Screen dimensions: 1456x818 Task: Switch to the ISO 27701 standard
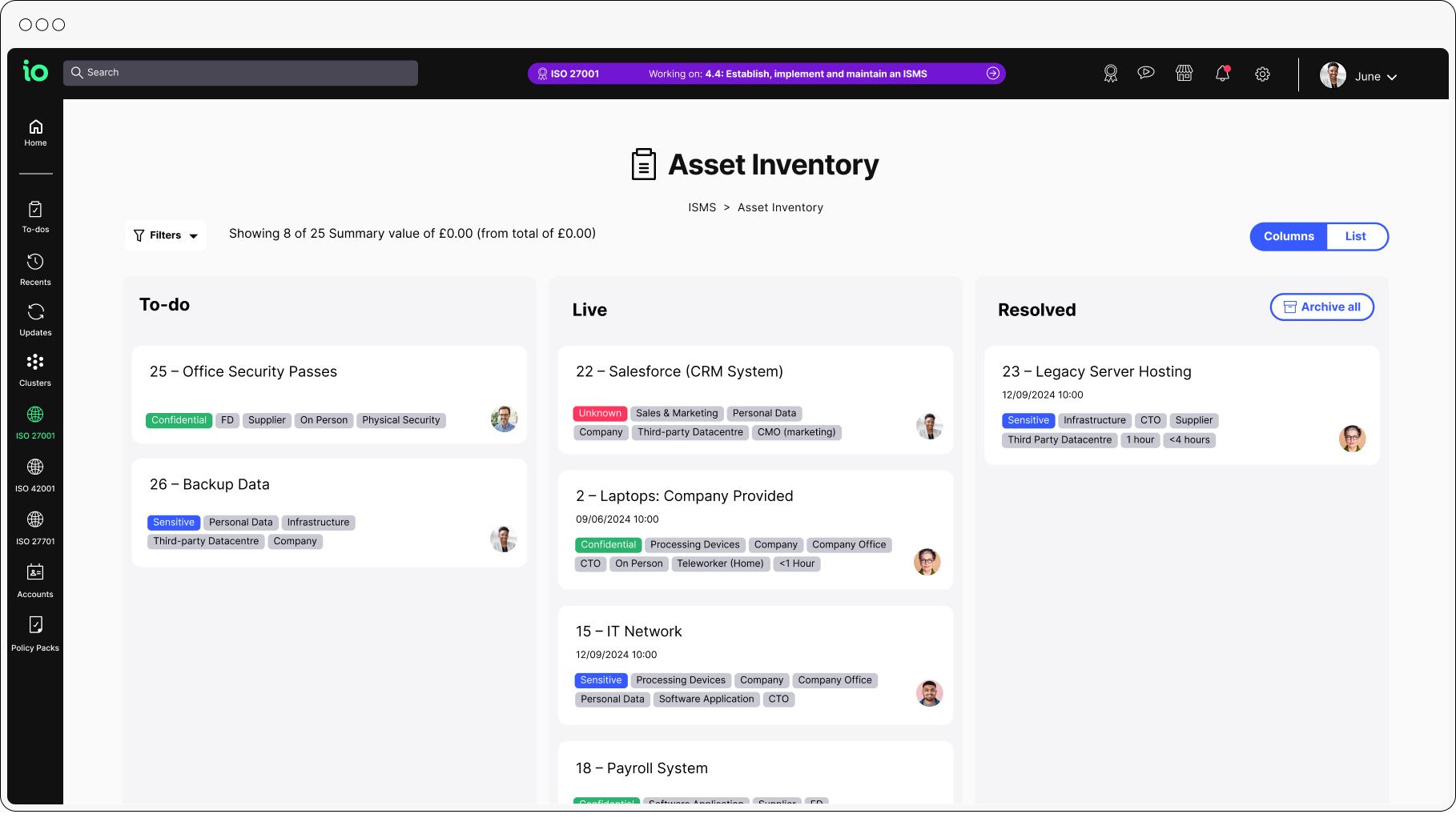35,525
